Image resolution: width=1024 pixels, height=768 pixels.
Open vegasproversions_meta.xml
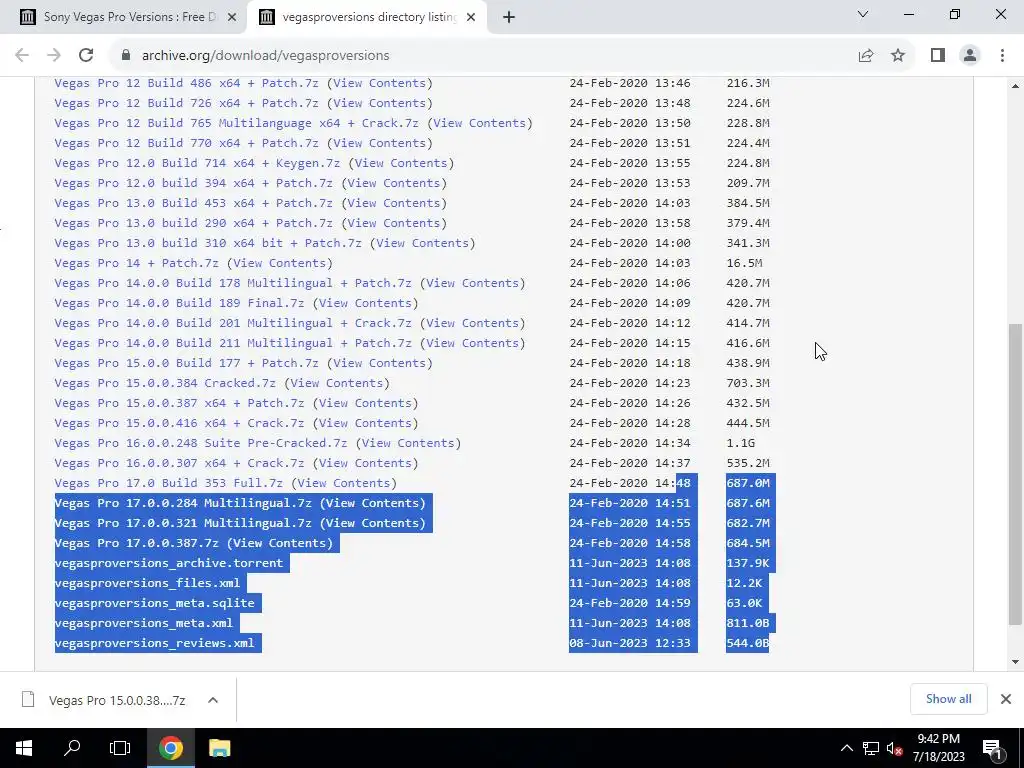[x=144, y=623]
